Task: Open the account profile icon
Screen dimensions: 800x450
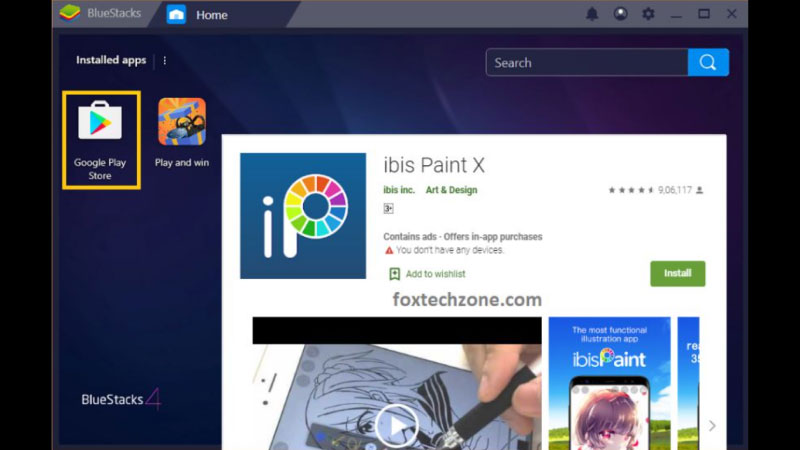Action: point(620,14)
